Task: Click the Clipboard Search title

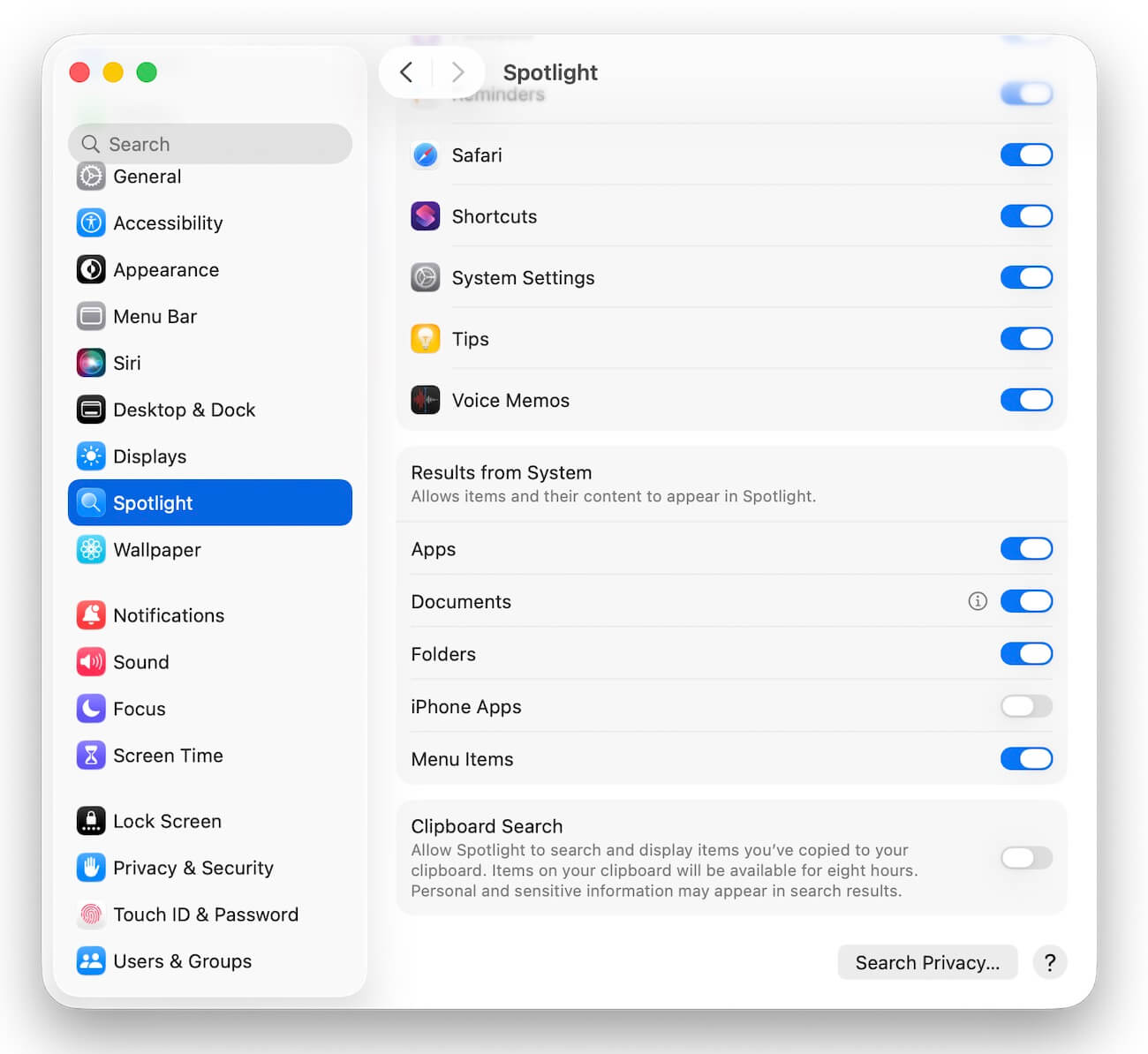Action: pyautogui.click(x=487, y=826)
